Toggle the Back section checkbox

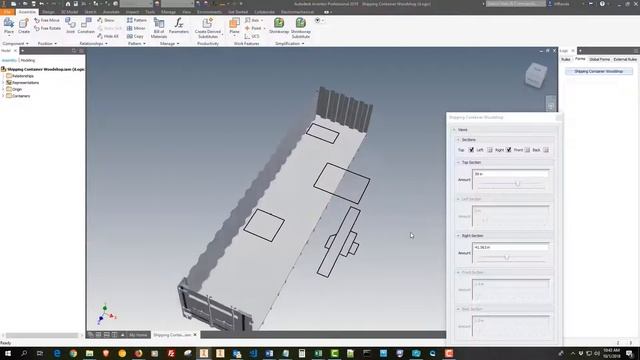point(546,150)
